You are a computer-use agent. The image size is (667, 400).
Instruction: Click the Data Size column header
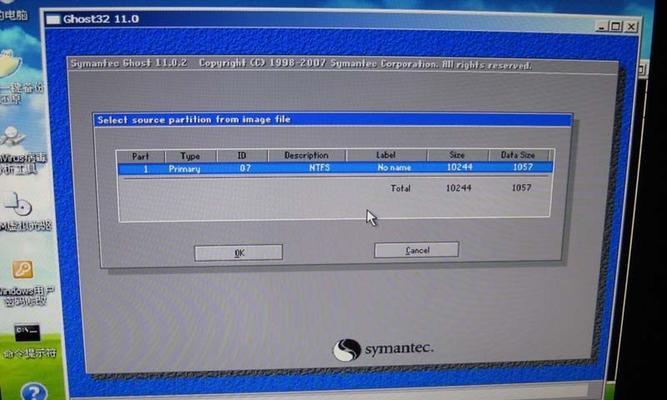518,155
